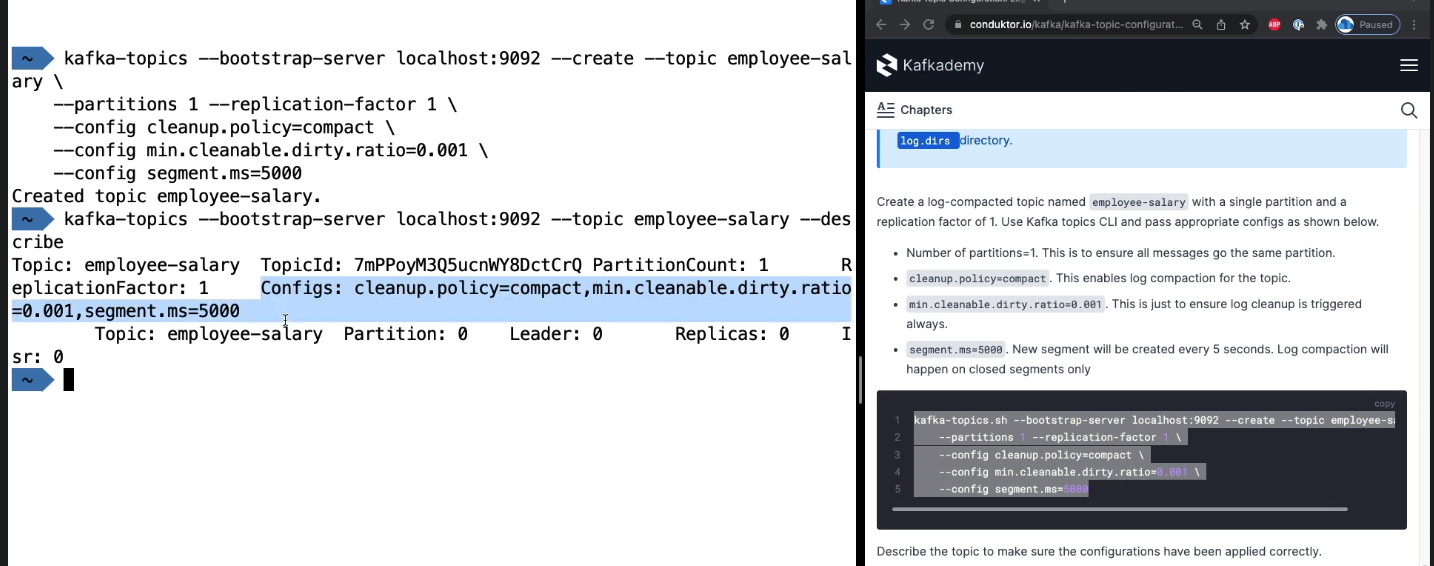
Task: Go forward in the browser
Action: click(x=905, y=25)
